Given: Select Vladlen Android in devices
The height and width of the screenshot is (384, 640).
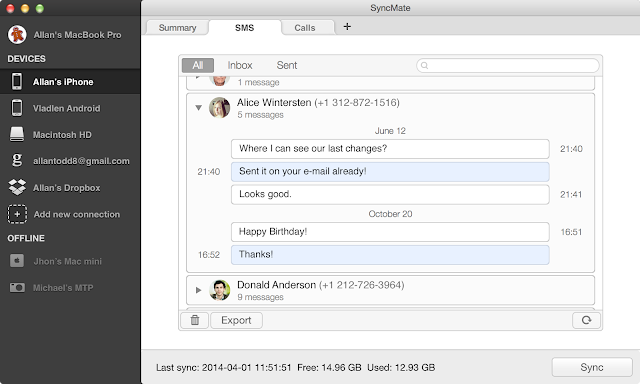Looking at the screenshot, I should [67, 109].
